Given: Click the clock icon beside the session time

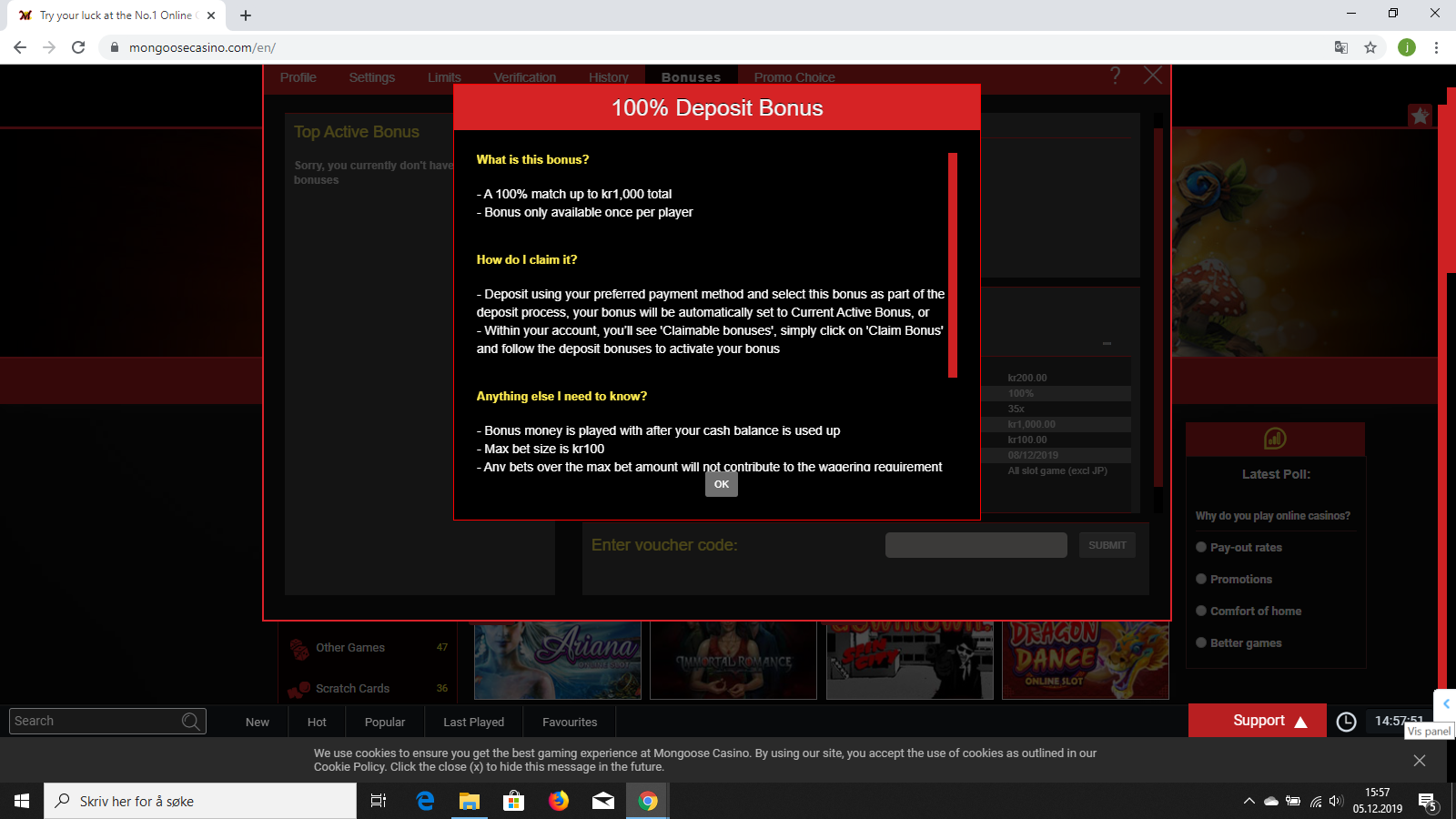Looking at the screenshot, I should tap(1346, 722).
